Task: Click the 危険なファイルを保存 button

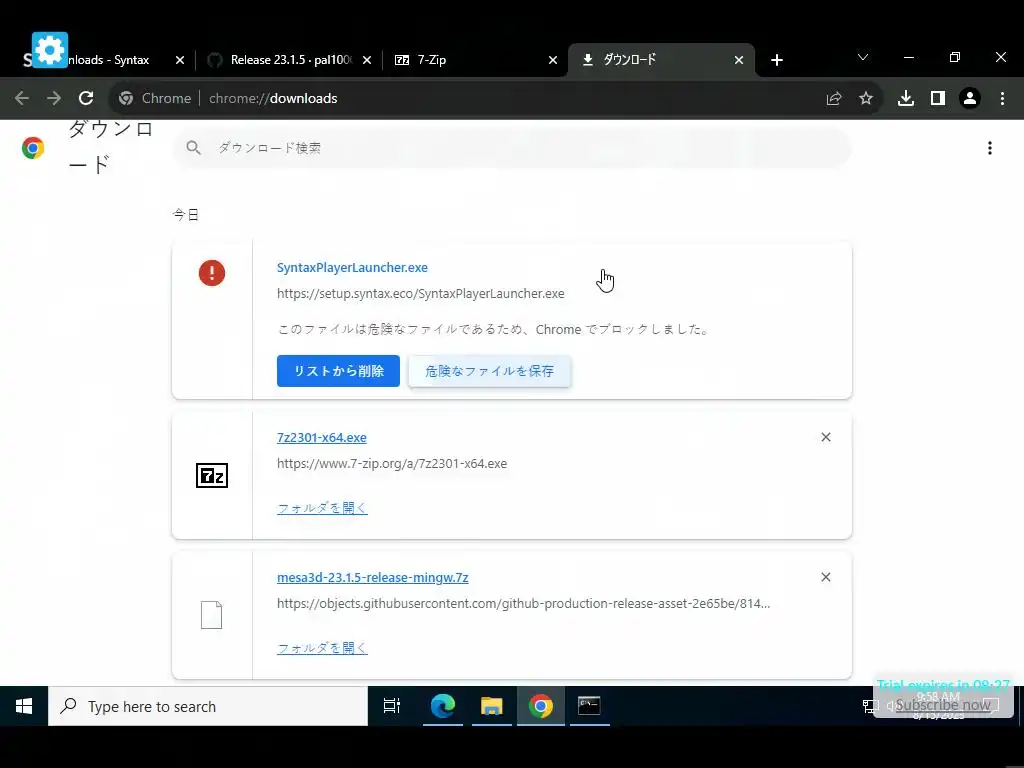Action: pyautogui.click(x=490, y=371)
